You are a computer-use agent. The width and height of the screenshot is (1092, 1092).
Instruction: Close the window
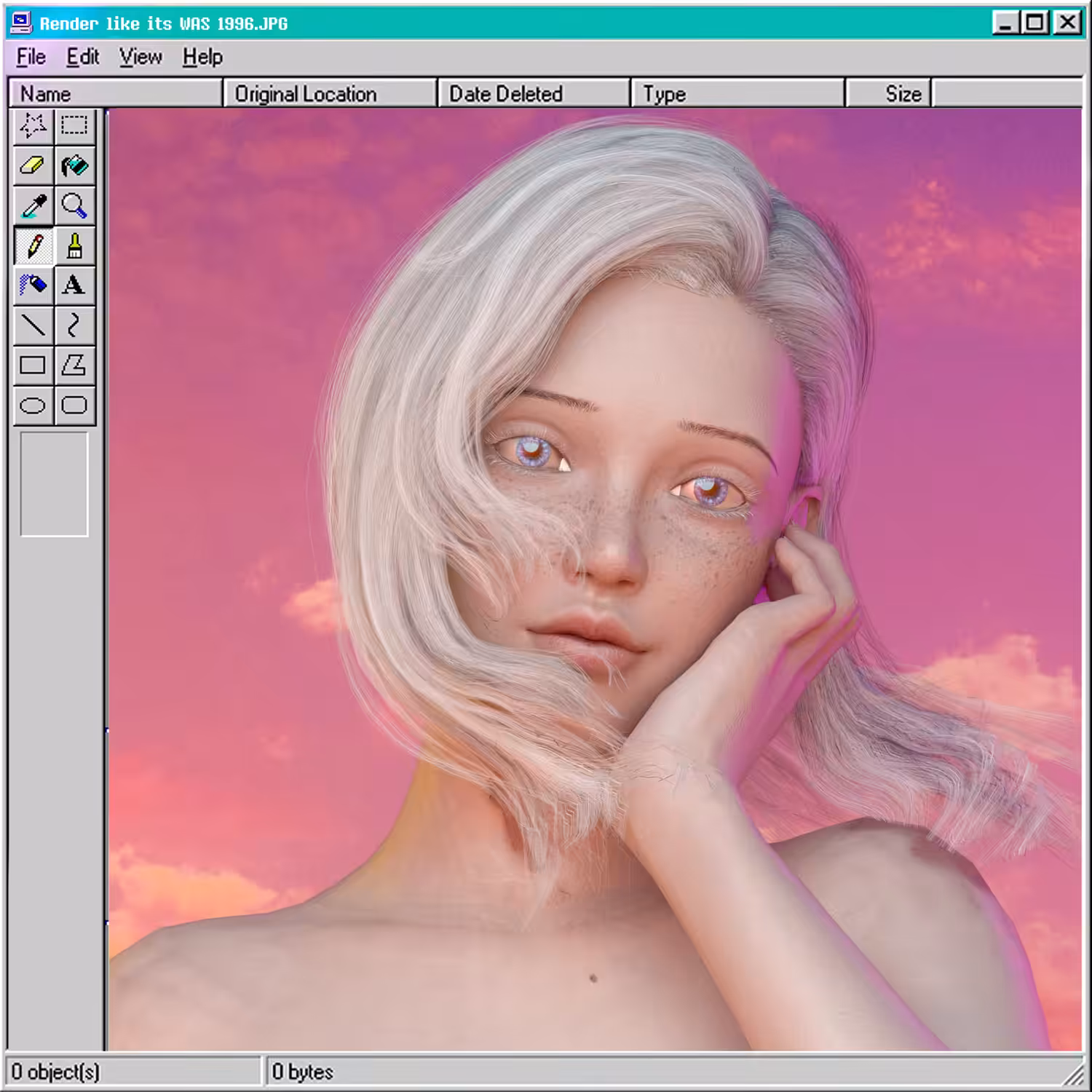(1067, 23)
